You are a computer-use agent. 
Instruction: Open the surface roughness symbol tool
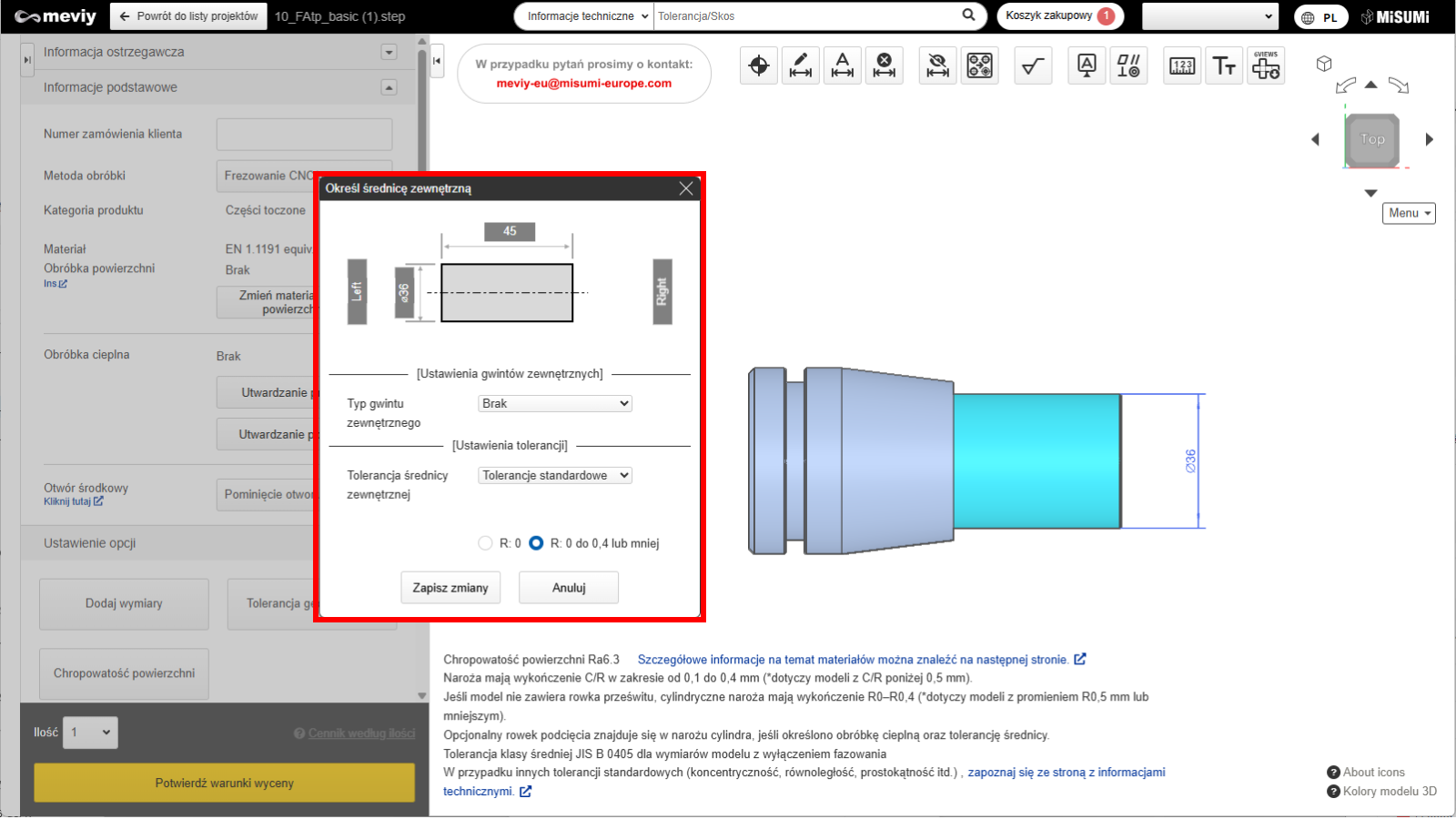pyautogui.click(x=1033, y=66)
